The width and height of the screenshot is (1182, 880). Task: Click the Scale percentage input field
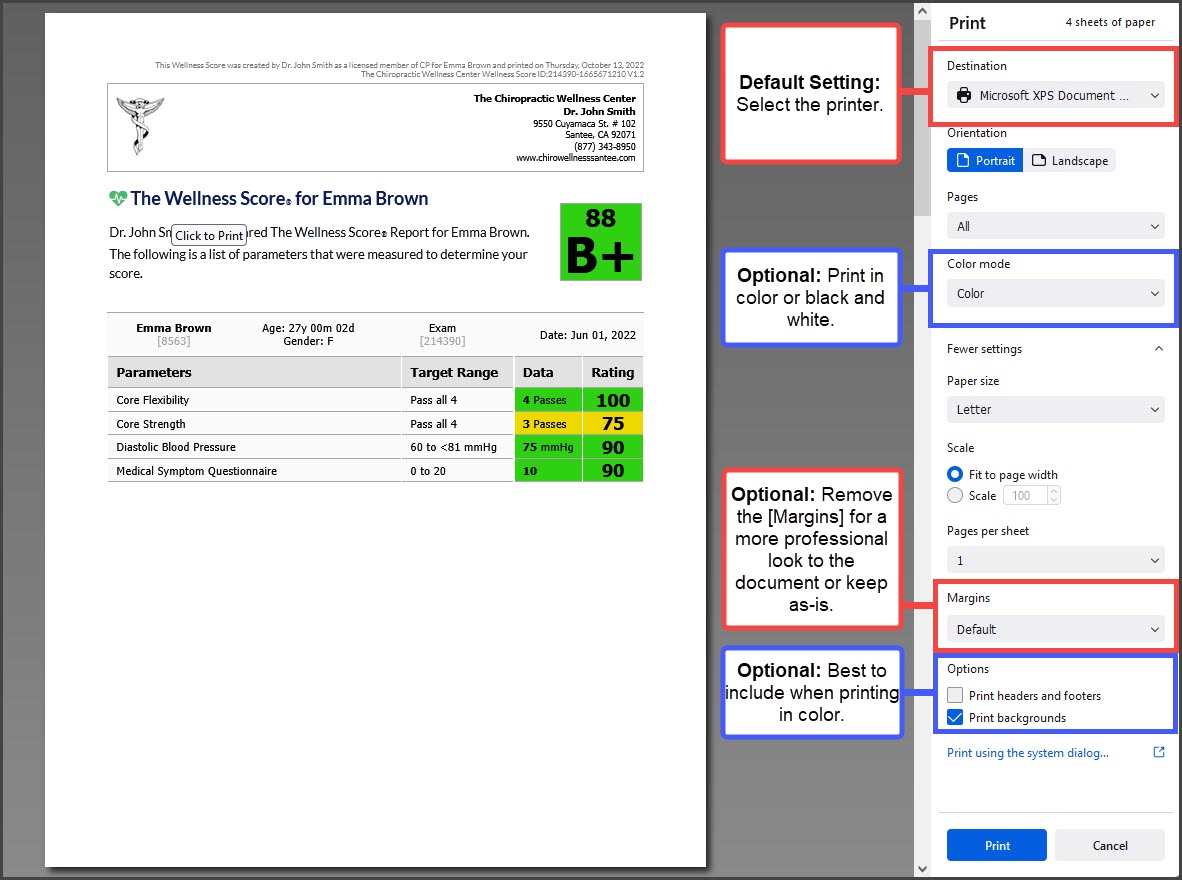click(1025, 495)
